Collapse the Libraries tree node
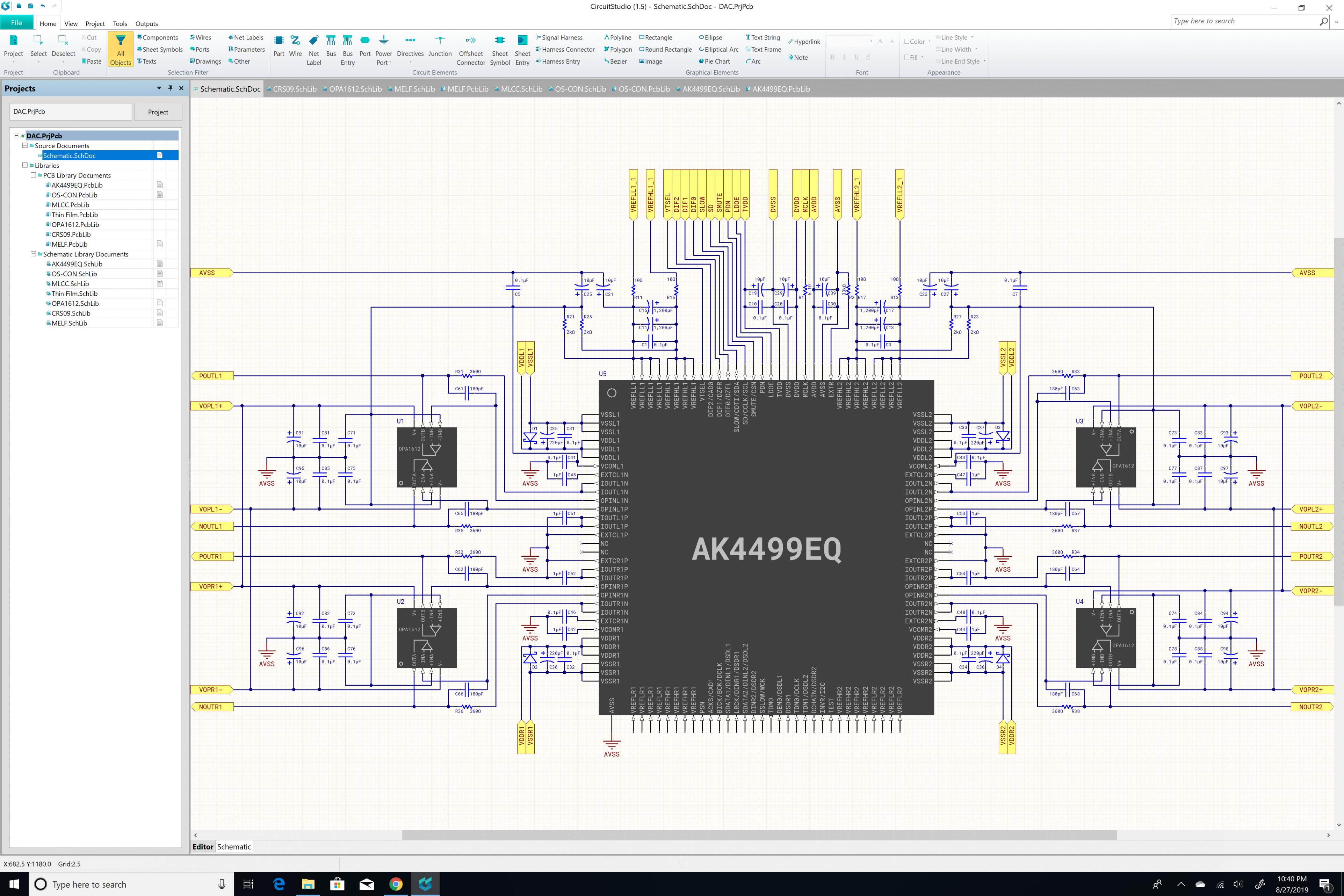This screenshot has width=1344, height=896. click(x=24, y=165)
